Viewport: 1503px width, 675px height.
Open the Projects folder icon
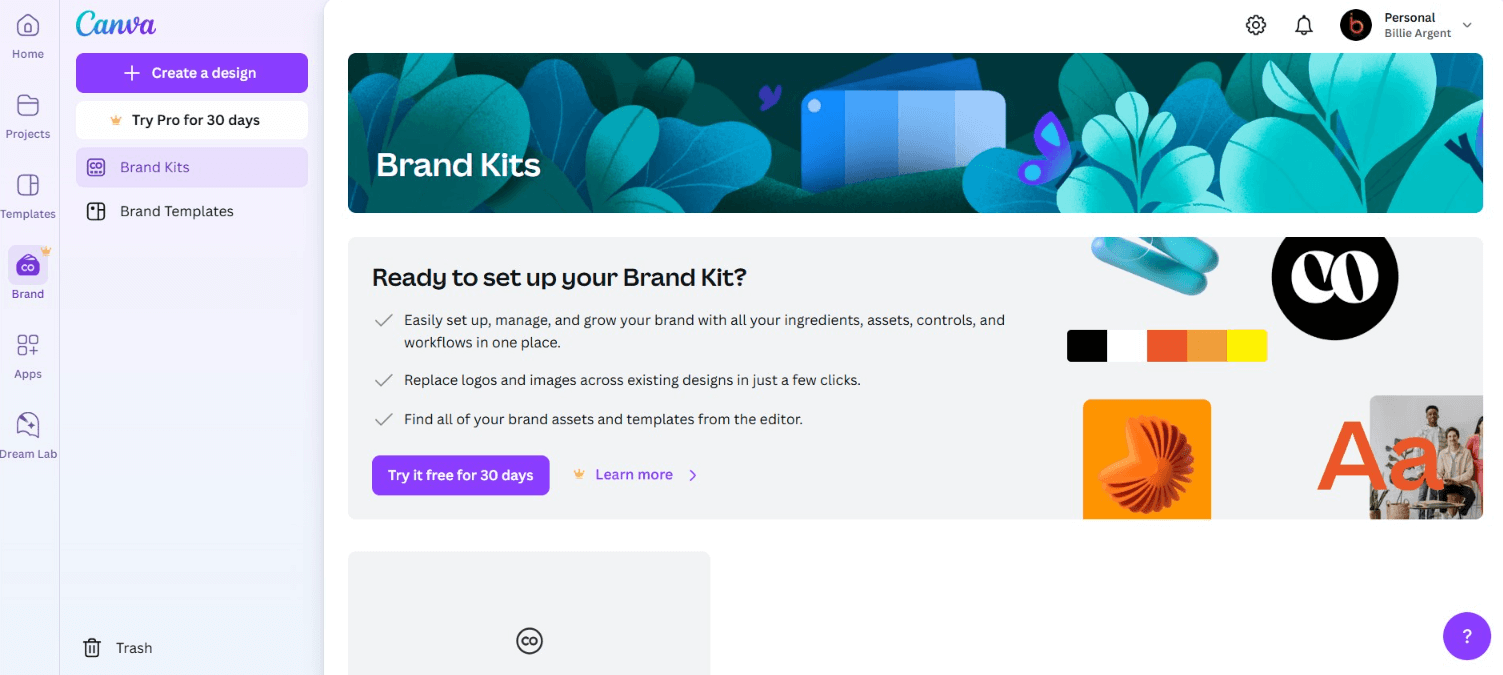coord(28,106)
